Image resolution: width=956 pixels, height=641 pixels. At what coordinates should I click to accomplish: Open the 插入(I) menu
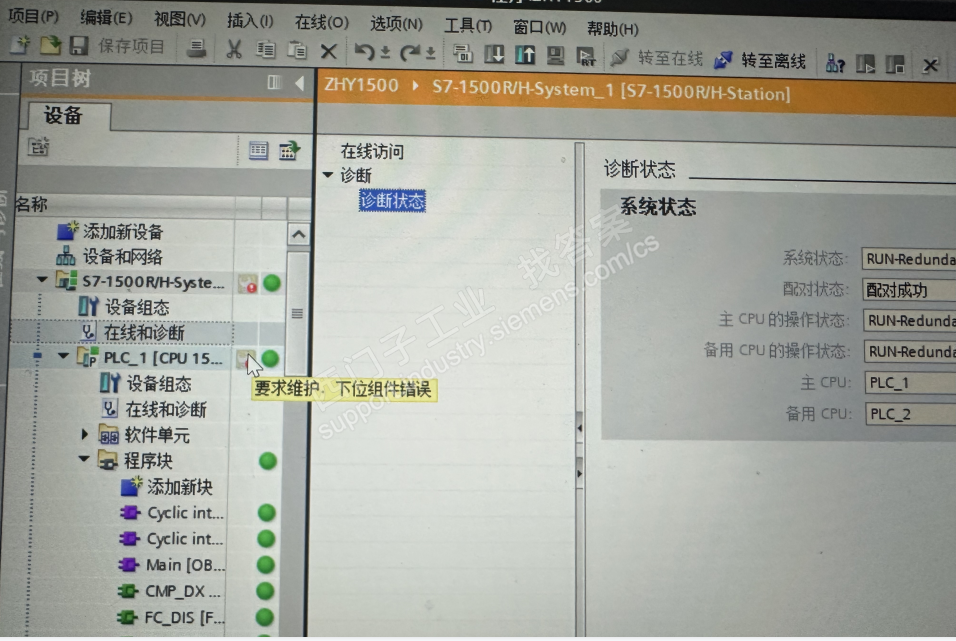[x=250, y=21]
